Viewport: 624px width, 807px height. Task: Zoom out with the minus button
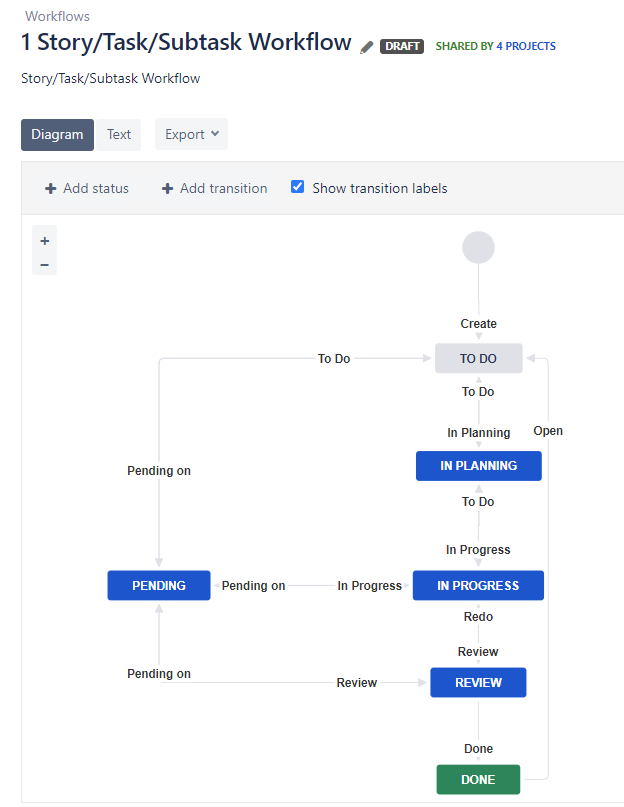[x=45, y=264]
